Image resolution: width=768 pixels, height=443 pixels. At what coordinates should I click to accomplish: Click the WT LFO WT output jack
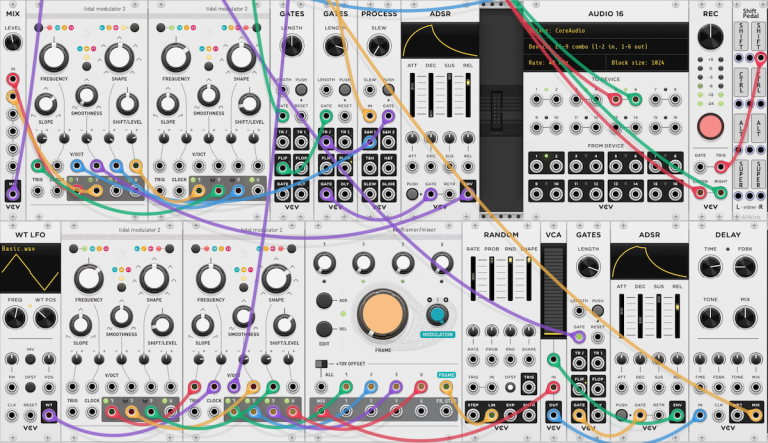pyautogui.click(x=48, y=415)
